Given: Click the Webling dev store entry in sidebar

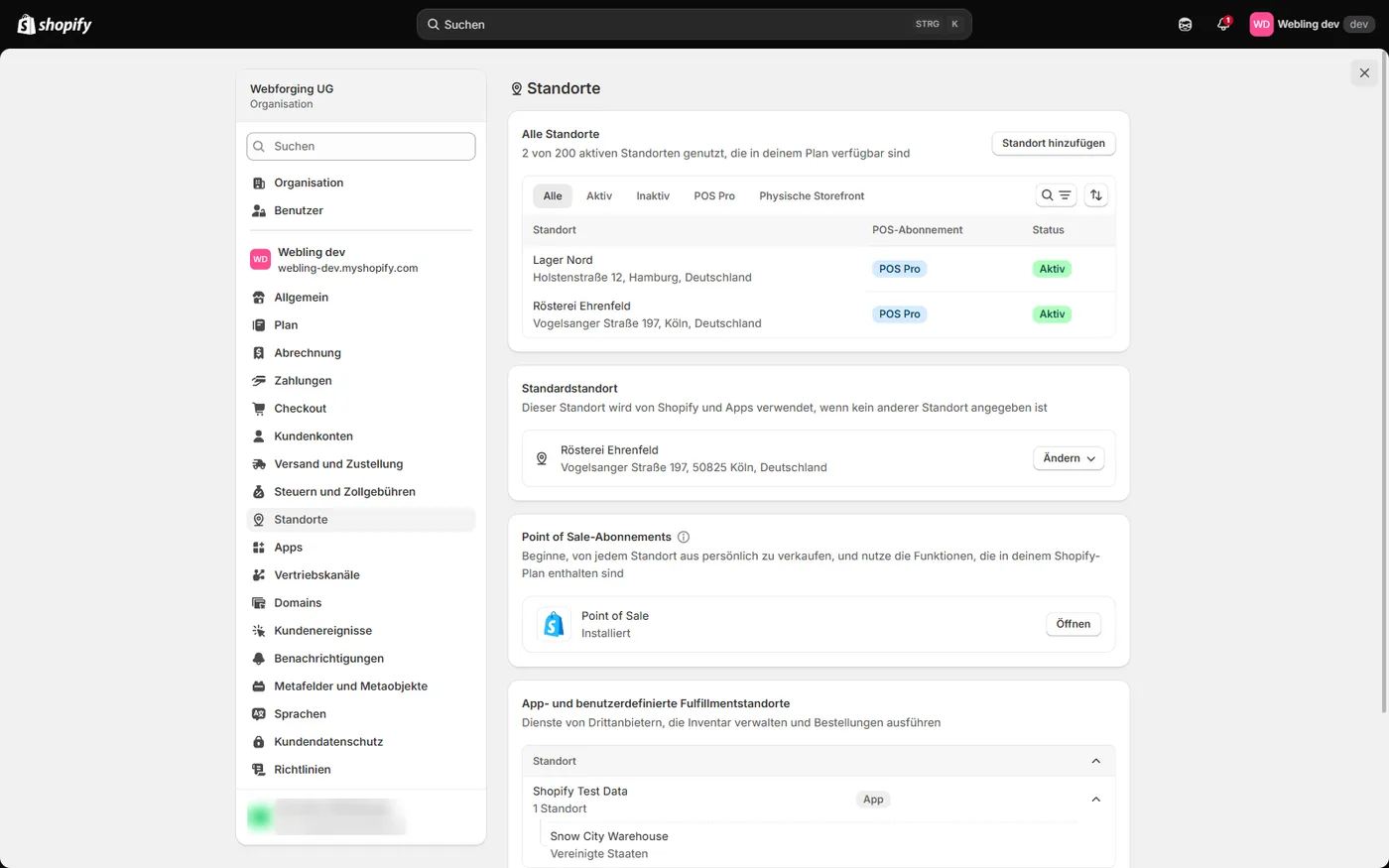Looking at the screenshot, I should click(361, 260).
